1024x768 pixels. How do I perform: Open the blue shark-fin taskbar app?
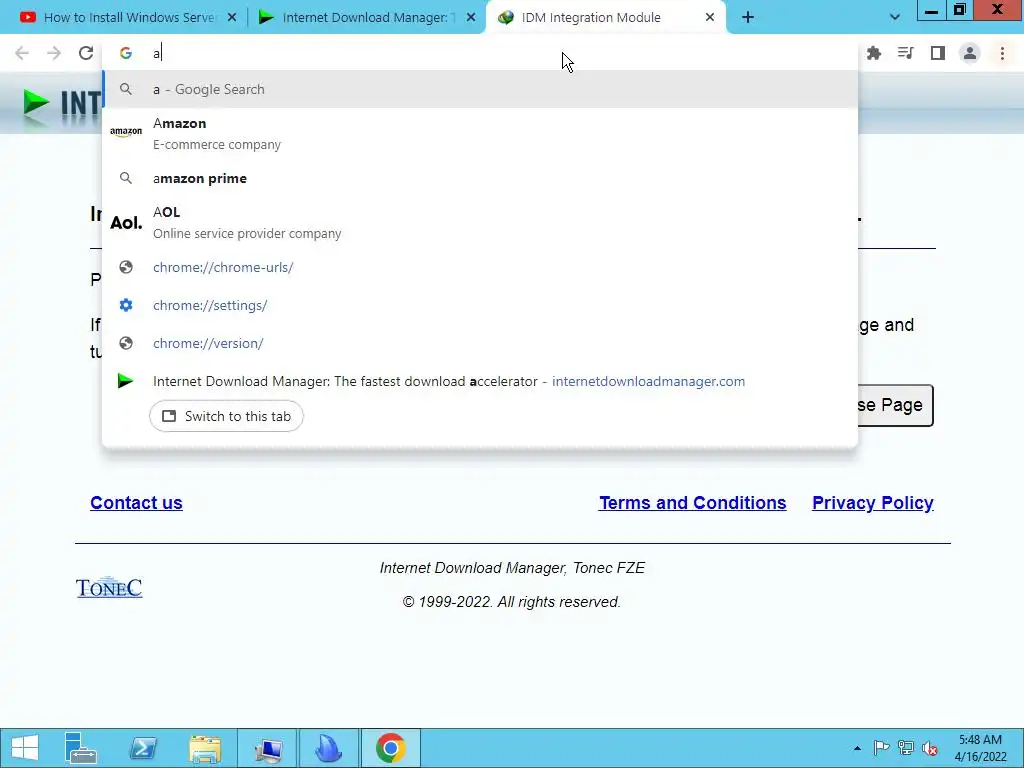(x=328, y=748)
